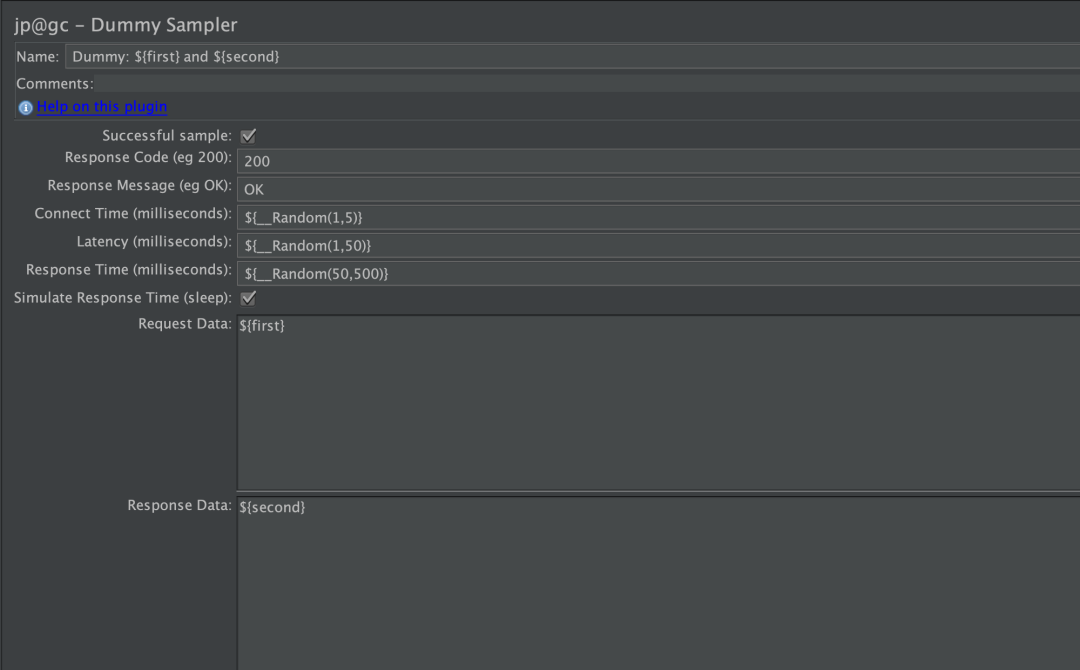
Task: Click the Response Code field showing 200
Action: pyautogui.click(x=658, y=161)
